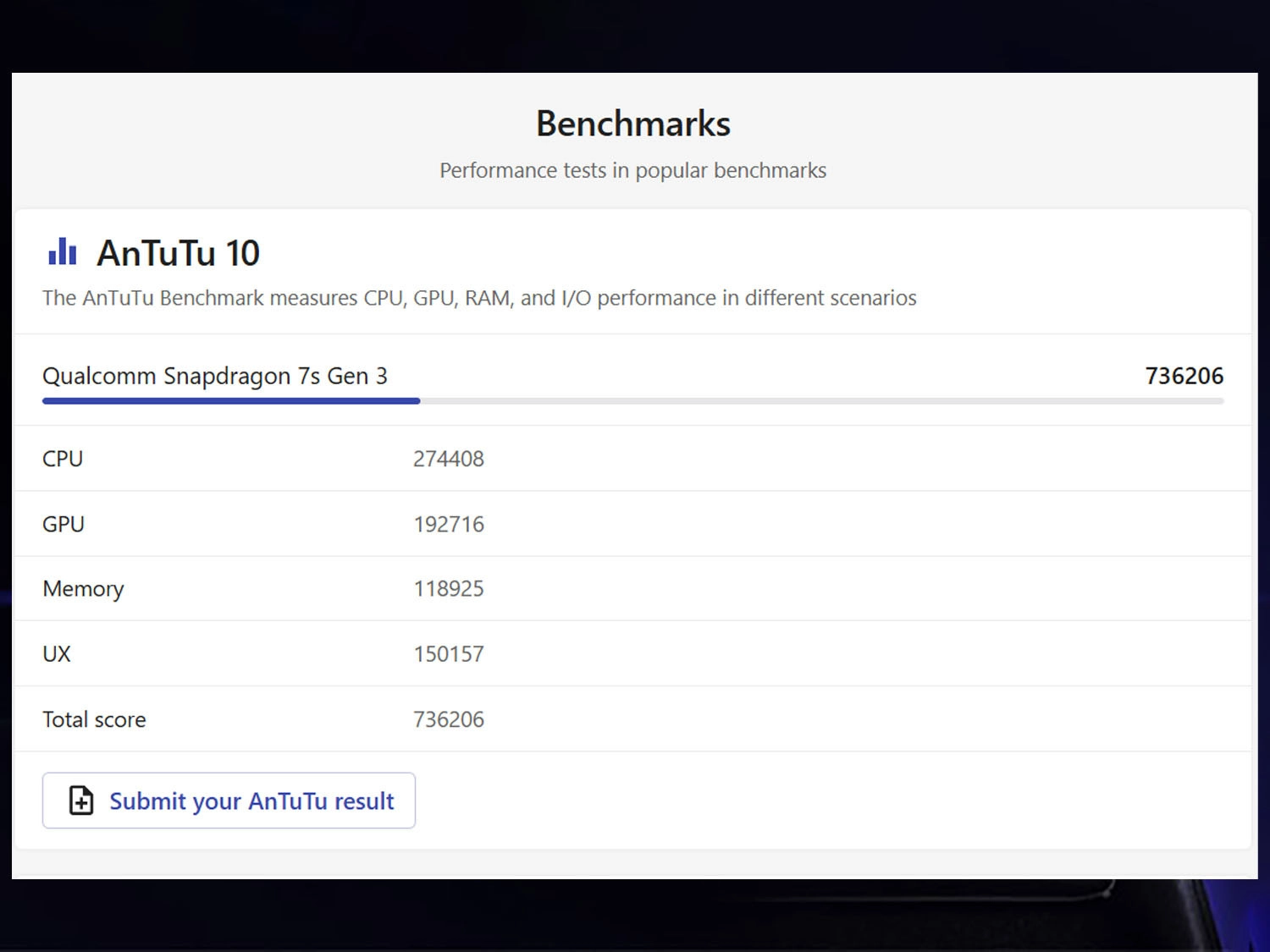Click the UX score 150157
The height and width of the screenshot is (952, 1270).
point(449,654)
